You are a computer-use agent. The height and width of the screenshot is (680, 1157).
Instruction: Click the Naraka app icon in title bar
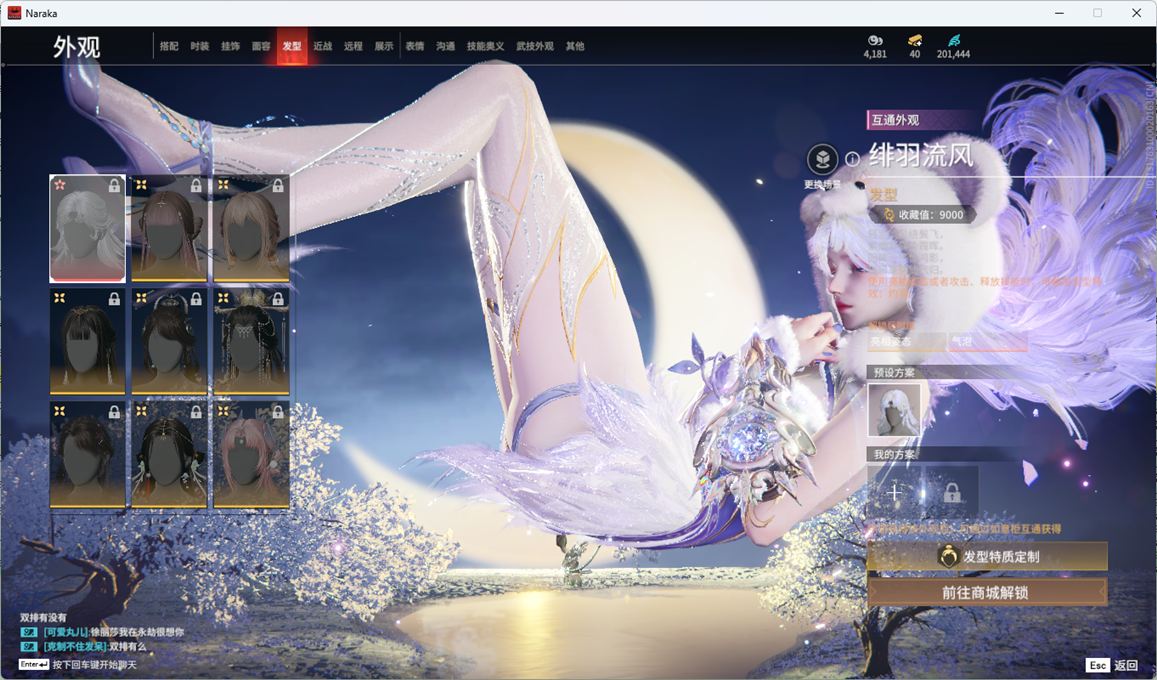click(14, 13)
